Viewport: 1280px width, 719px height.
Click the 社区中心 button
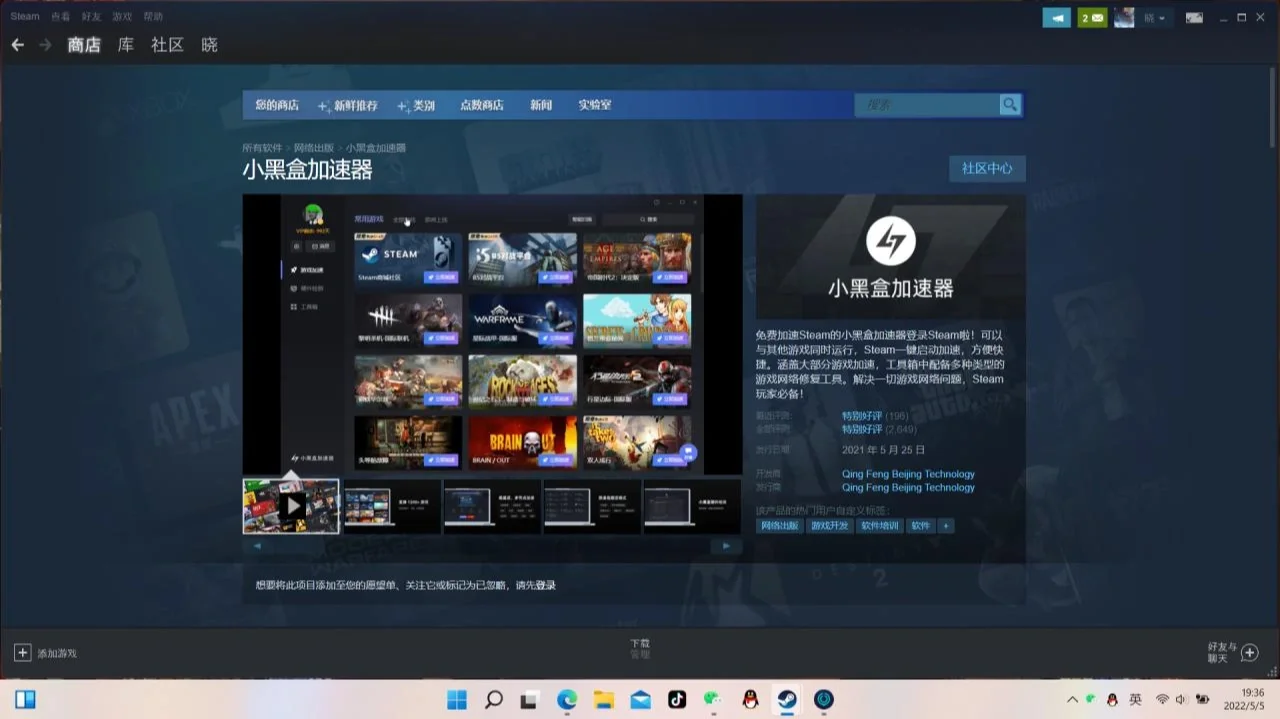(x=987, y=169)
